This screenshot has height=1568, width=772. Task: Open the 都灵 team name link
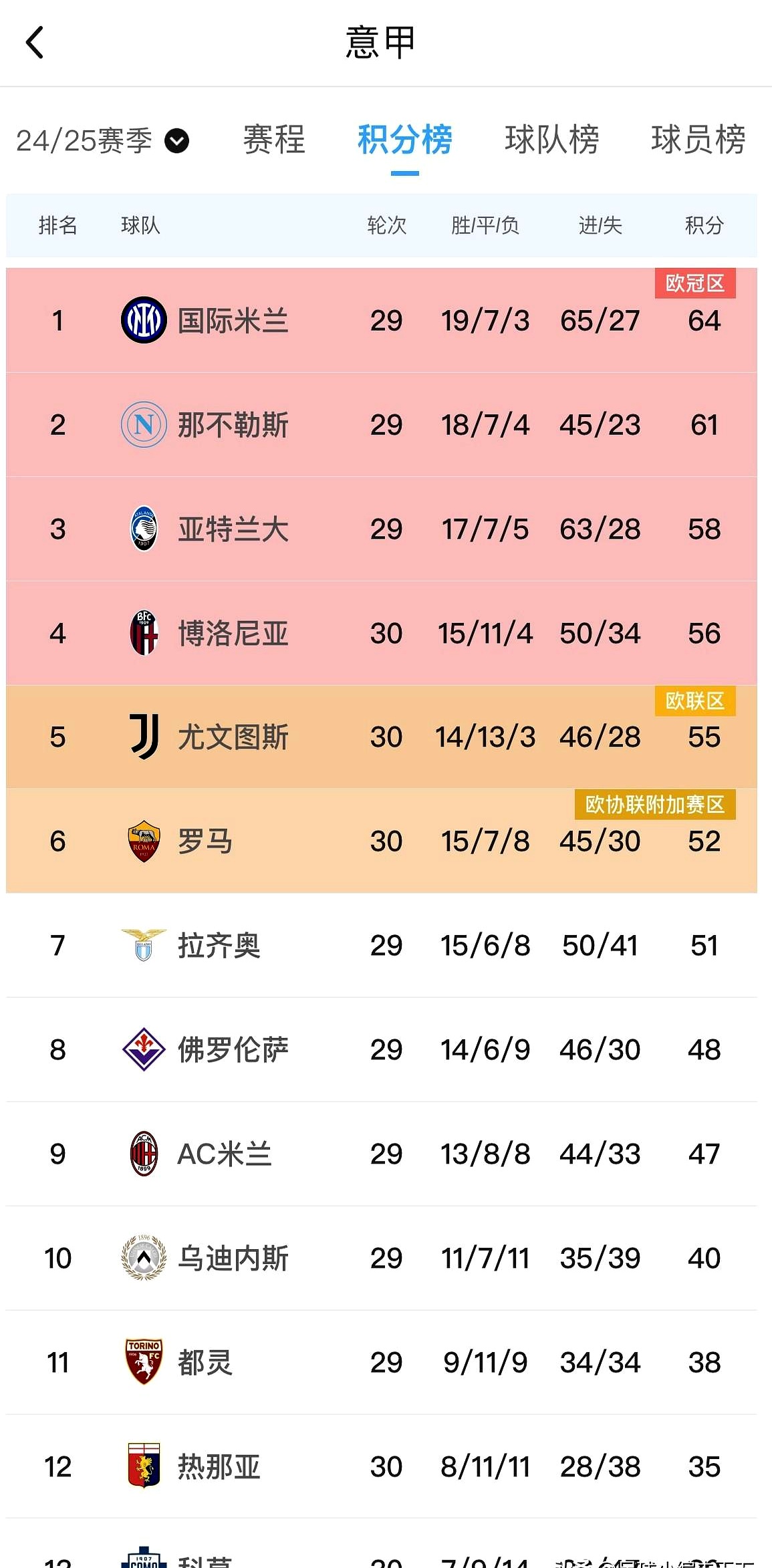pos(205,1362)
